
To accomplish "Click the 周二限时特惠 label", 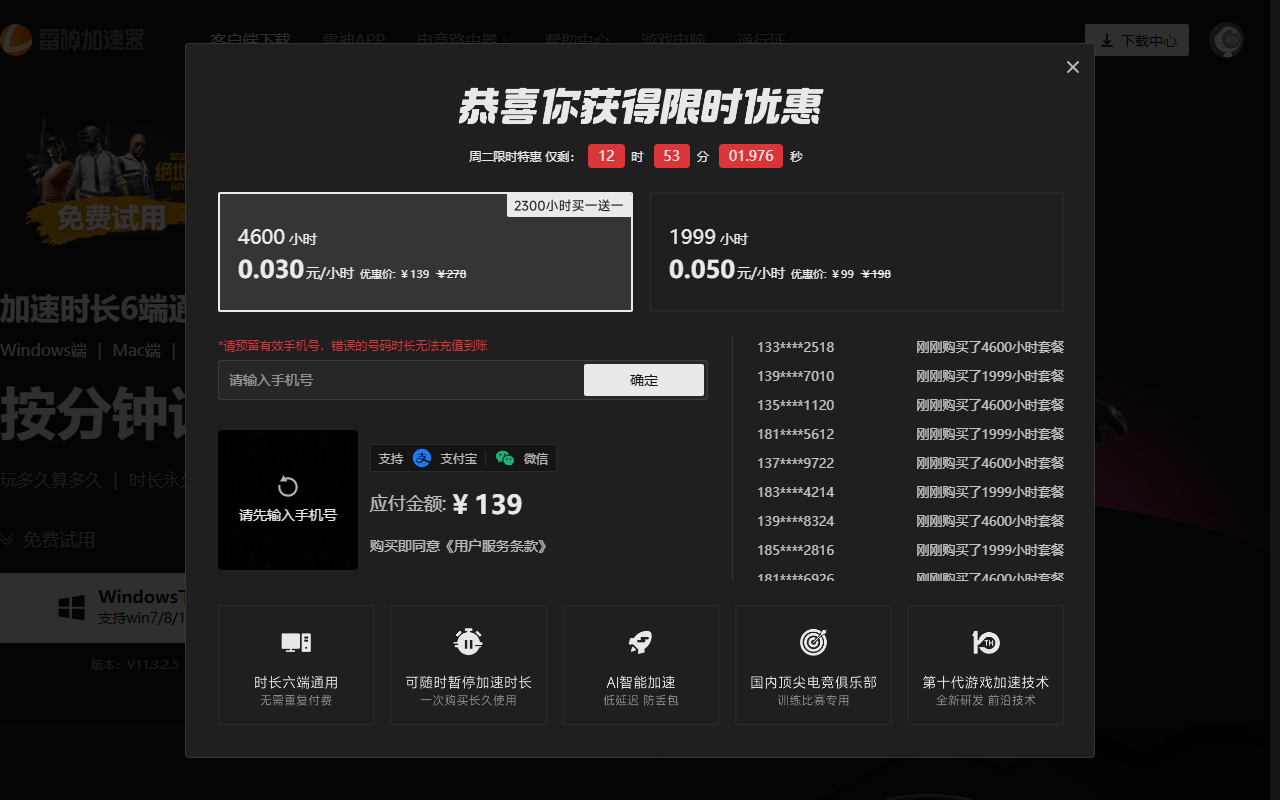I will click(x=505, y=157).
